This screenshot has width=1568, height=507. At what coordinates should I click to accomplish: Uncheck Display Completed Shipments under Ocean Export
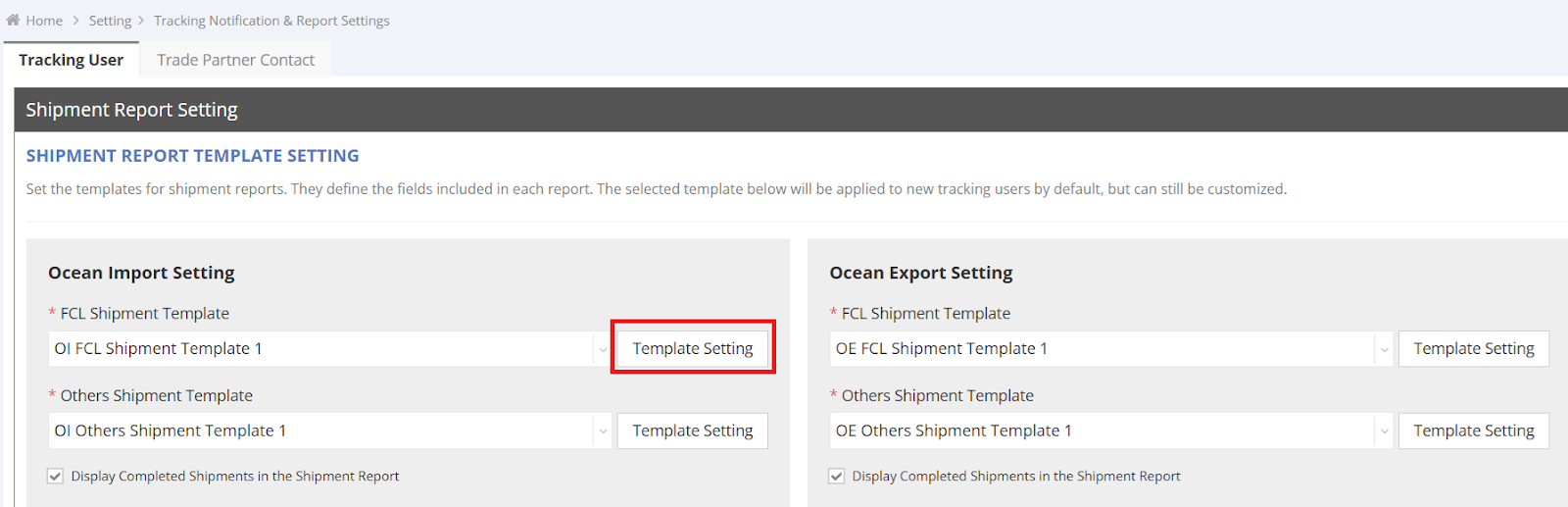[837, 477]
